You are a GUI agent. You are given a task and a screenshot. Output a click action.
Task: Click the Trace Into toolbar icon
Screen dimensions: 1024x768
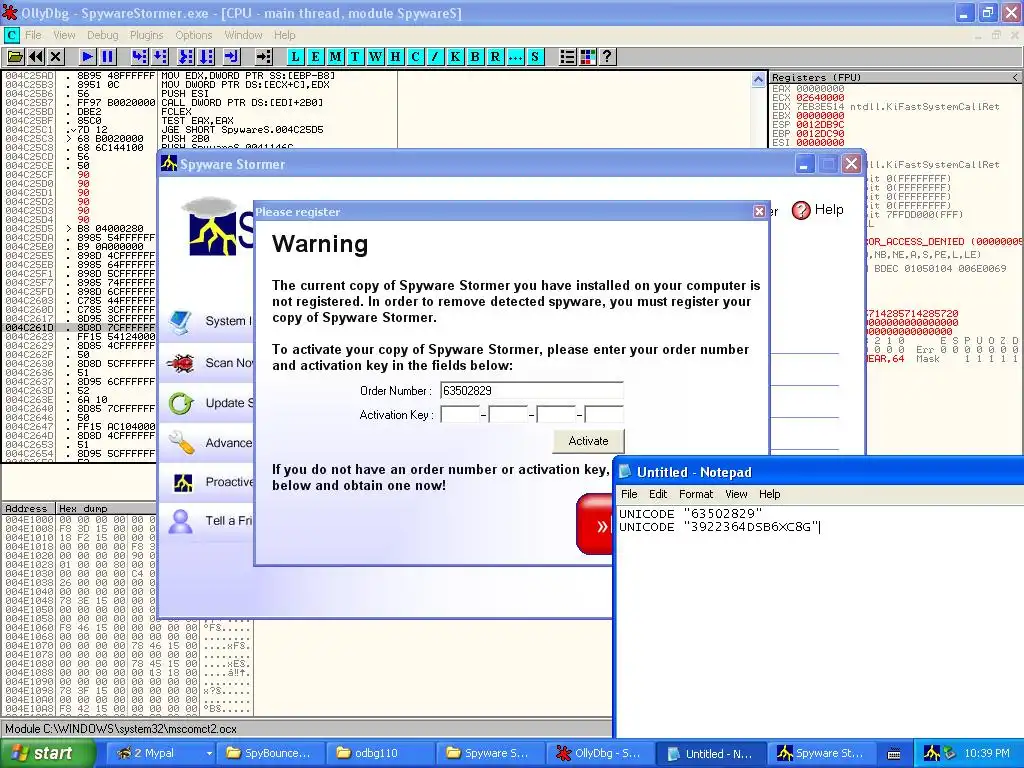[x=186, y=57]
